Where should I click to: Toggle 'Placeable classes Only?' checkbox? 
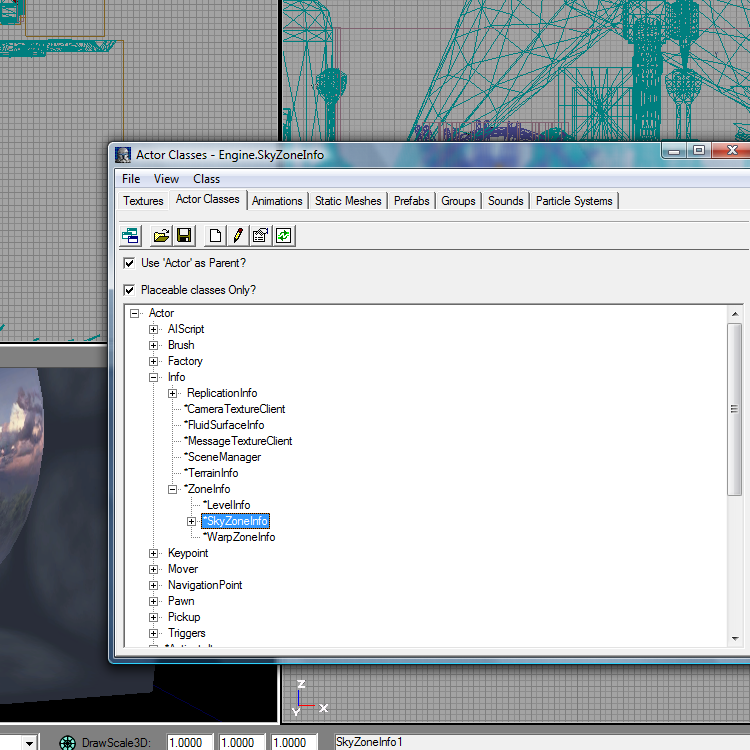[129, 290]
